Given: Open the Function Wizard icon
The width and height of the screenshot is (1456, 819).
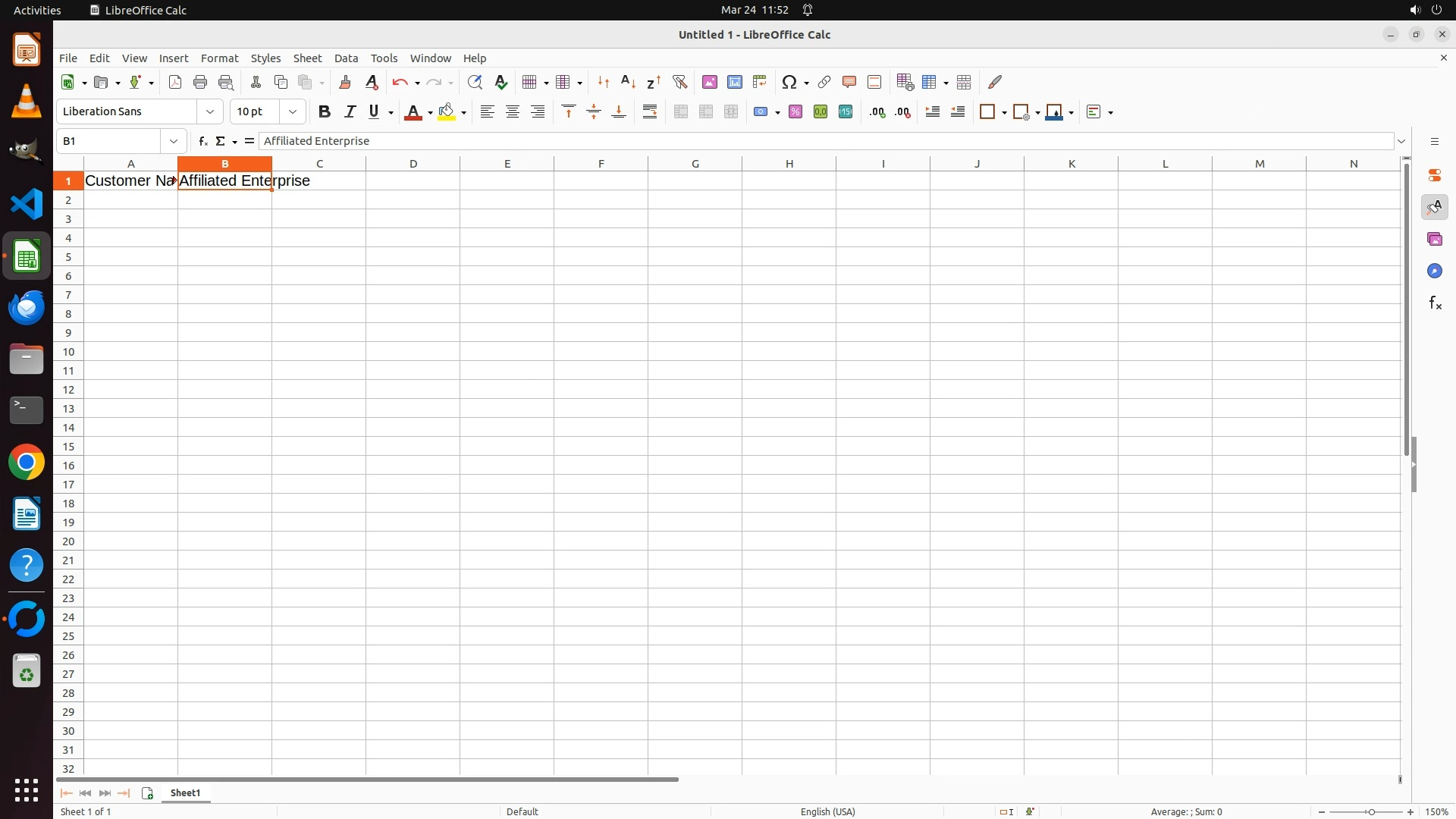Looking at the screenshot, I should click(202, 141).
